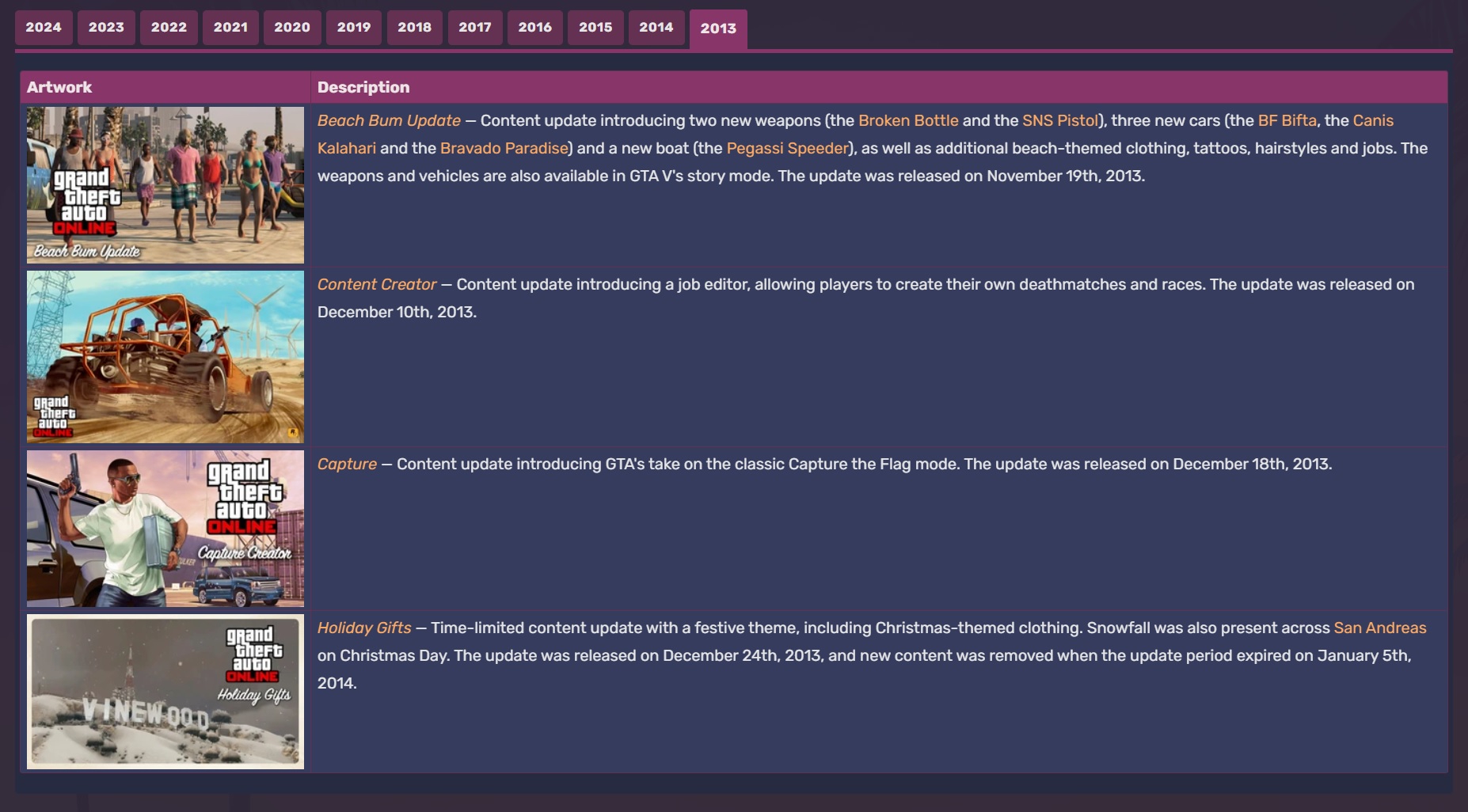The height and width of the screenshot is (812, 1468).
Task: Visit the San Andreas link
Action: coord(1380,628)
